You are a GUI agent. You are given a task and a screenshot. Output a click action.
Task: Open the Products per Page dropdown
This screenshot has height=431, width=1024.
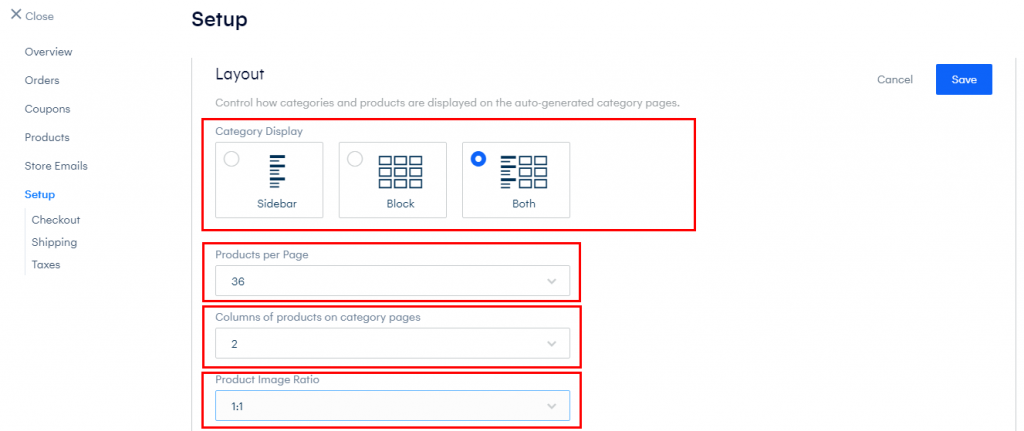pos(392,281)
